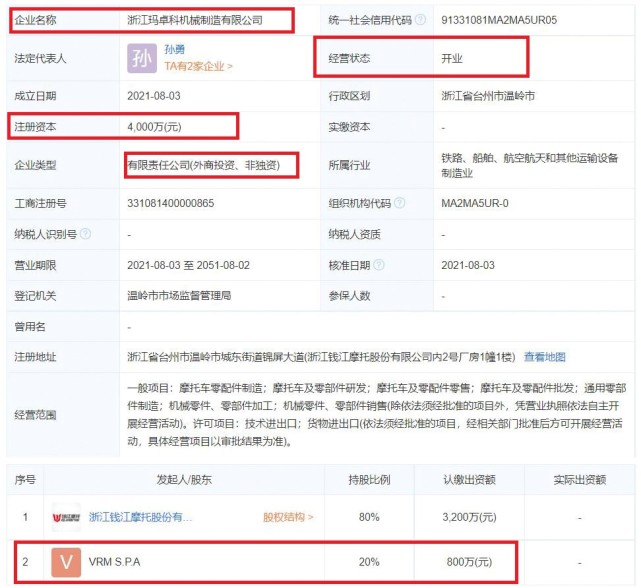
Task: Click the 持股比例 column header
Action: pyautogui.click(x=369, y=480)
